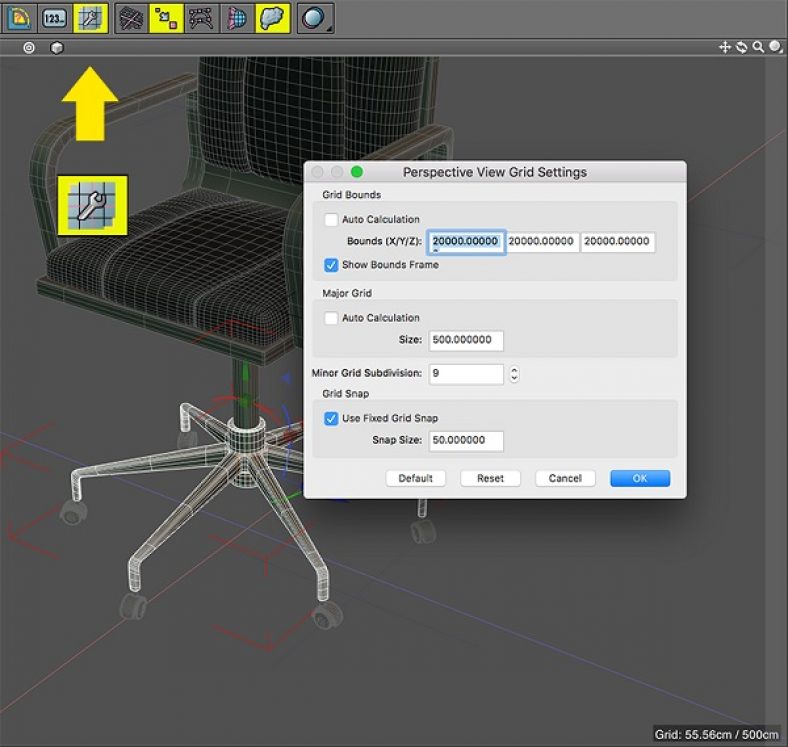
Task: Click the white cube view icon
Action: pyautogui.click(x=57, y=48)
